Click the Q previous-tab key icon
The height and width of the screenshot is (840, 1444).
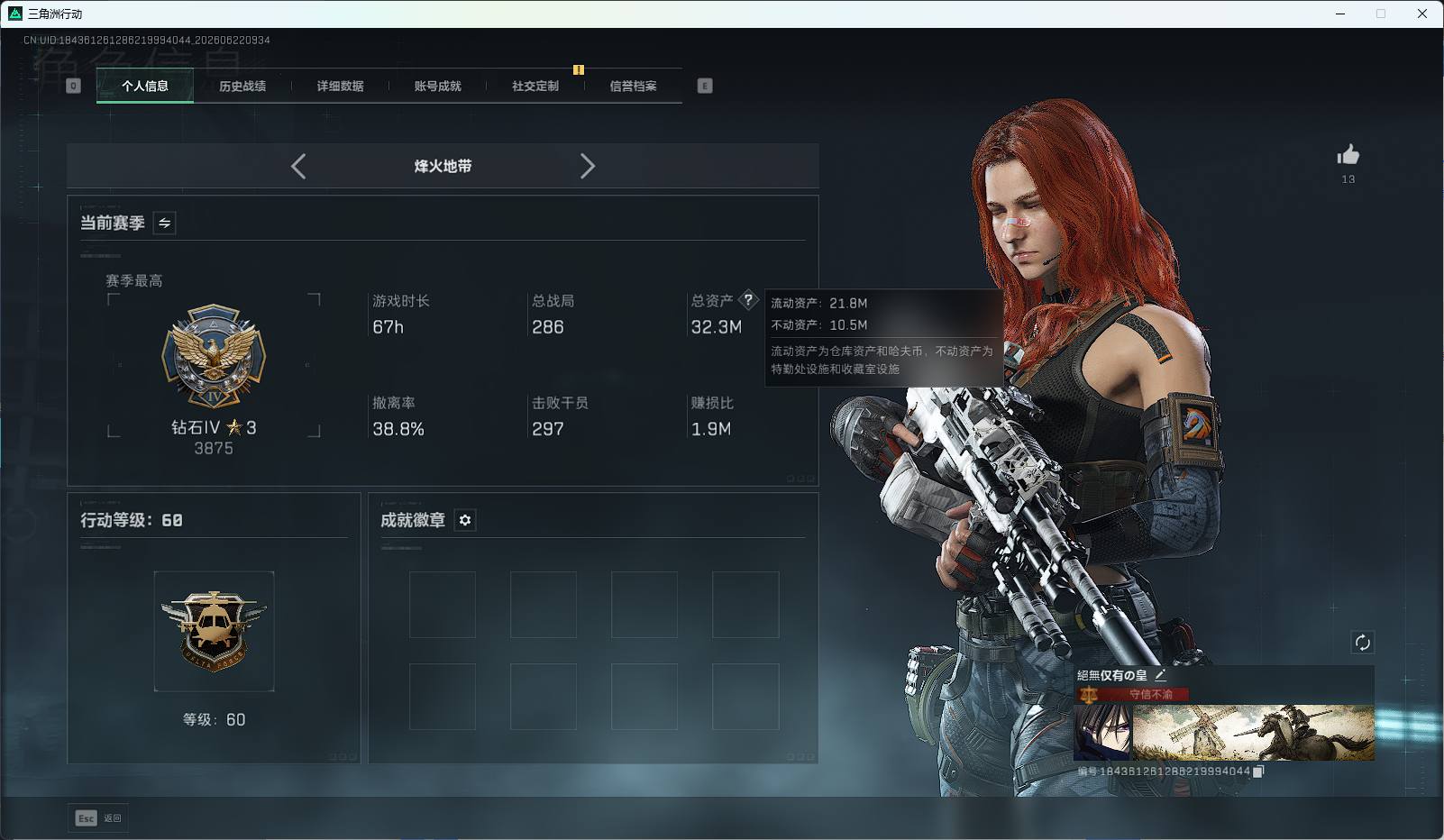click(x=74, y=86)
